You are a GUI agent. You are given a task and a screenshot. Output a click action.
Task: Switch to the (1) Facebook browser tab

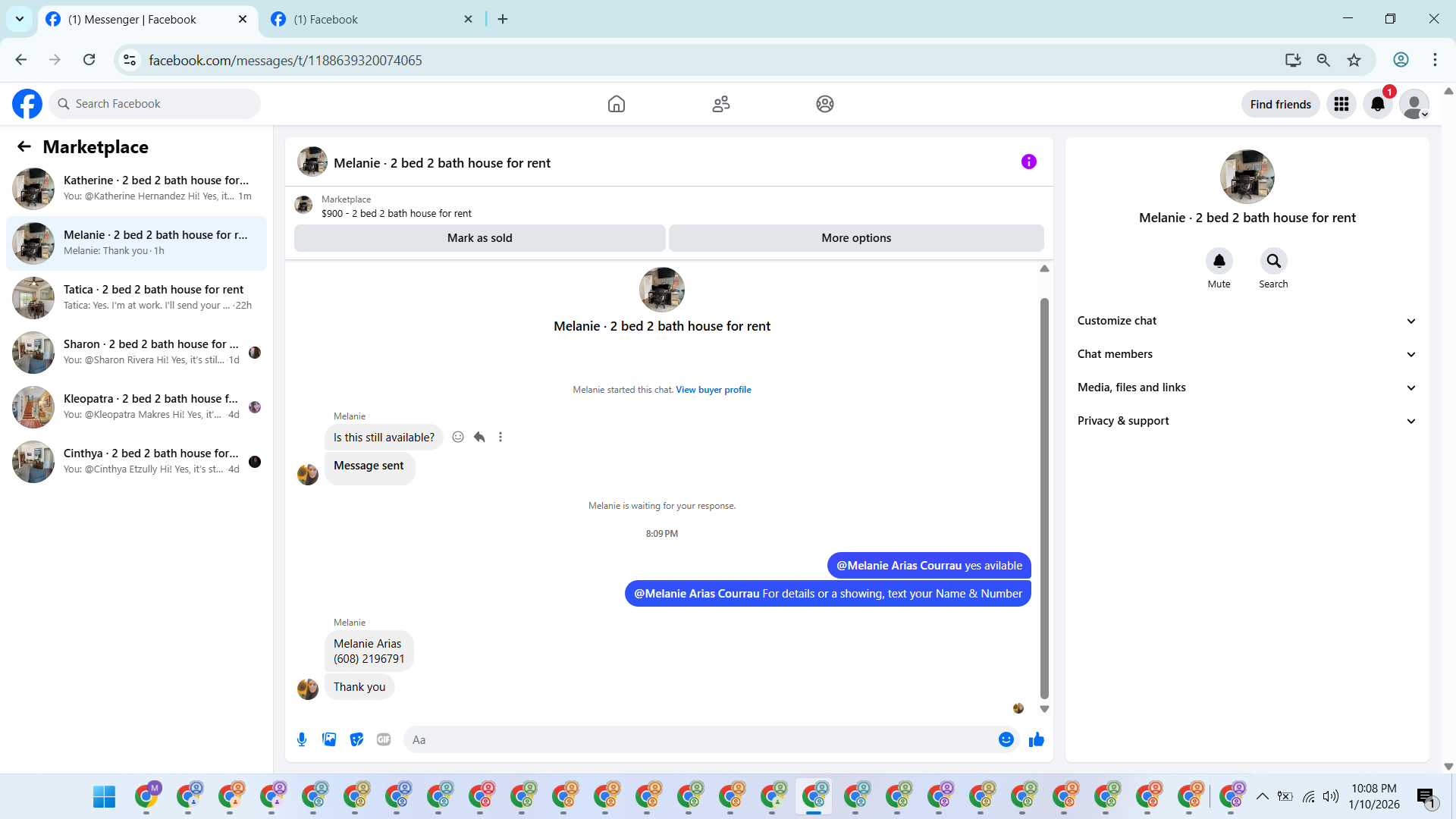pos(372,19)
